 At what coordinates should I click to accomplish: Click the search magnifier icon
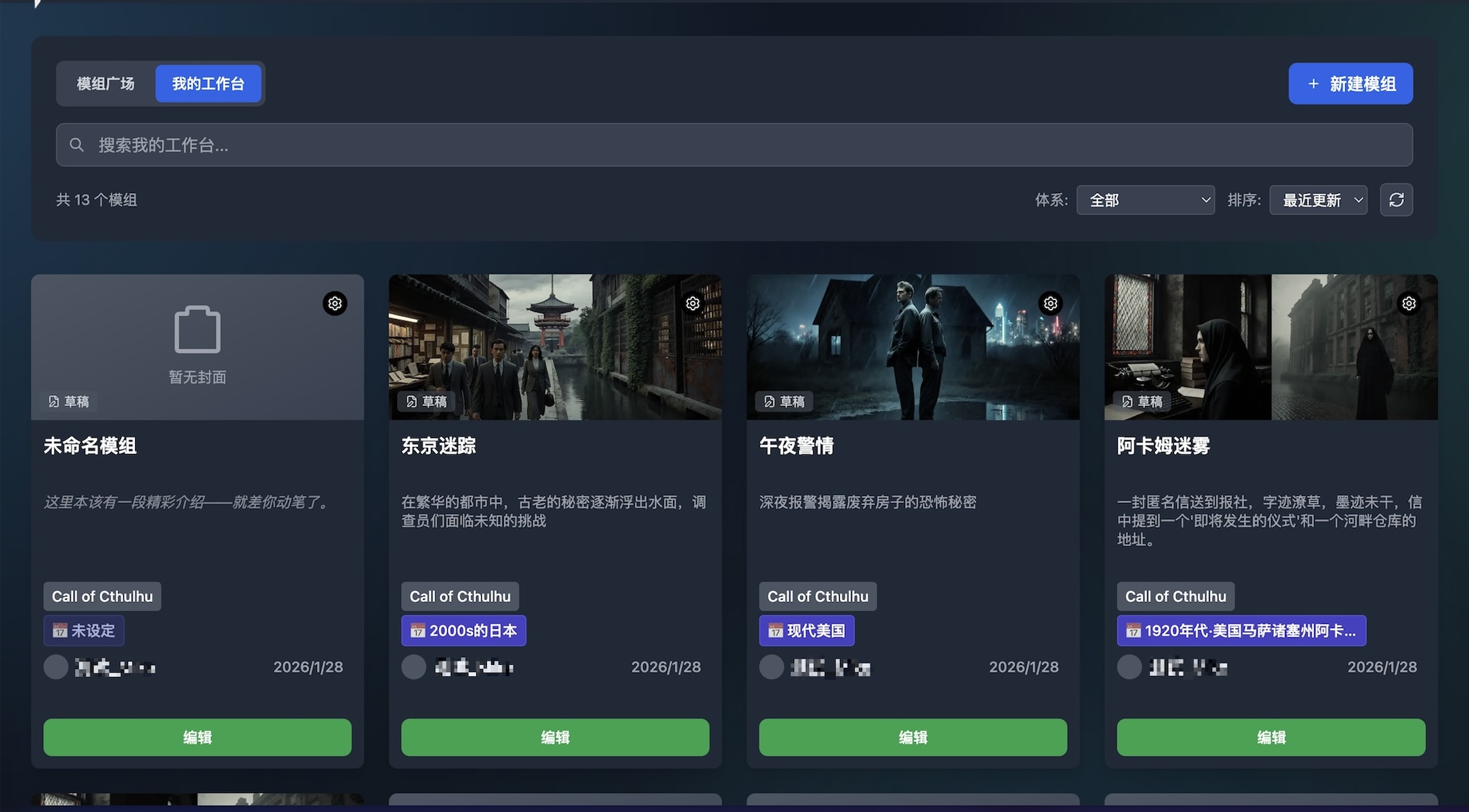pyautogui.click(x=77, y=144)
